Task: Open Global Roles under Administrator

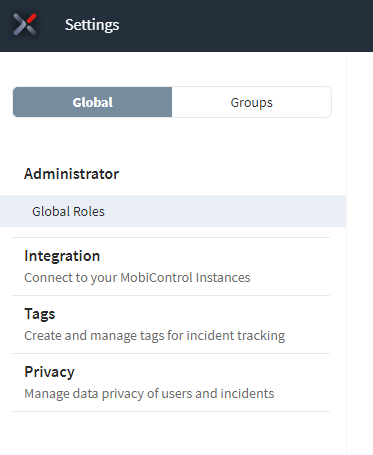Action: 173,211
